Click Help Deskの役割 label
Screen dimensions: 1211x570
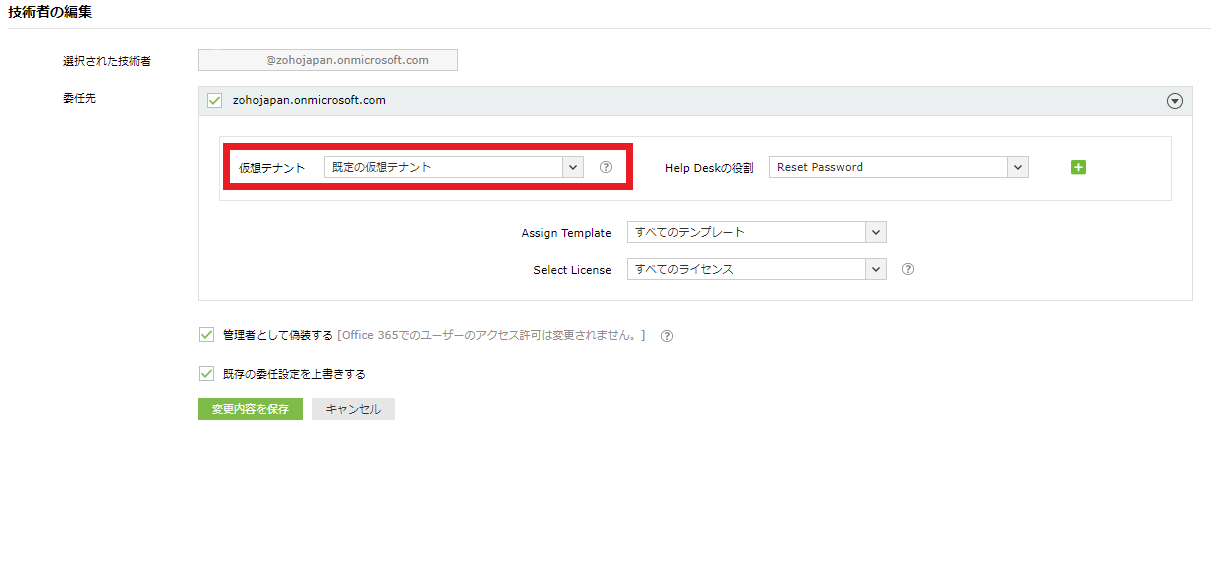[x=709, y=168]
